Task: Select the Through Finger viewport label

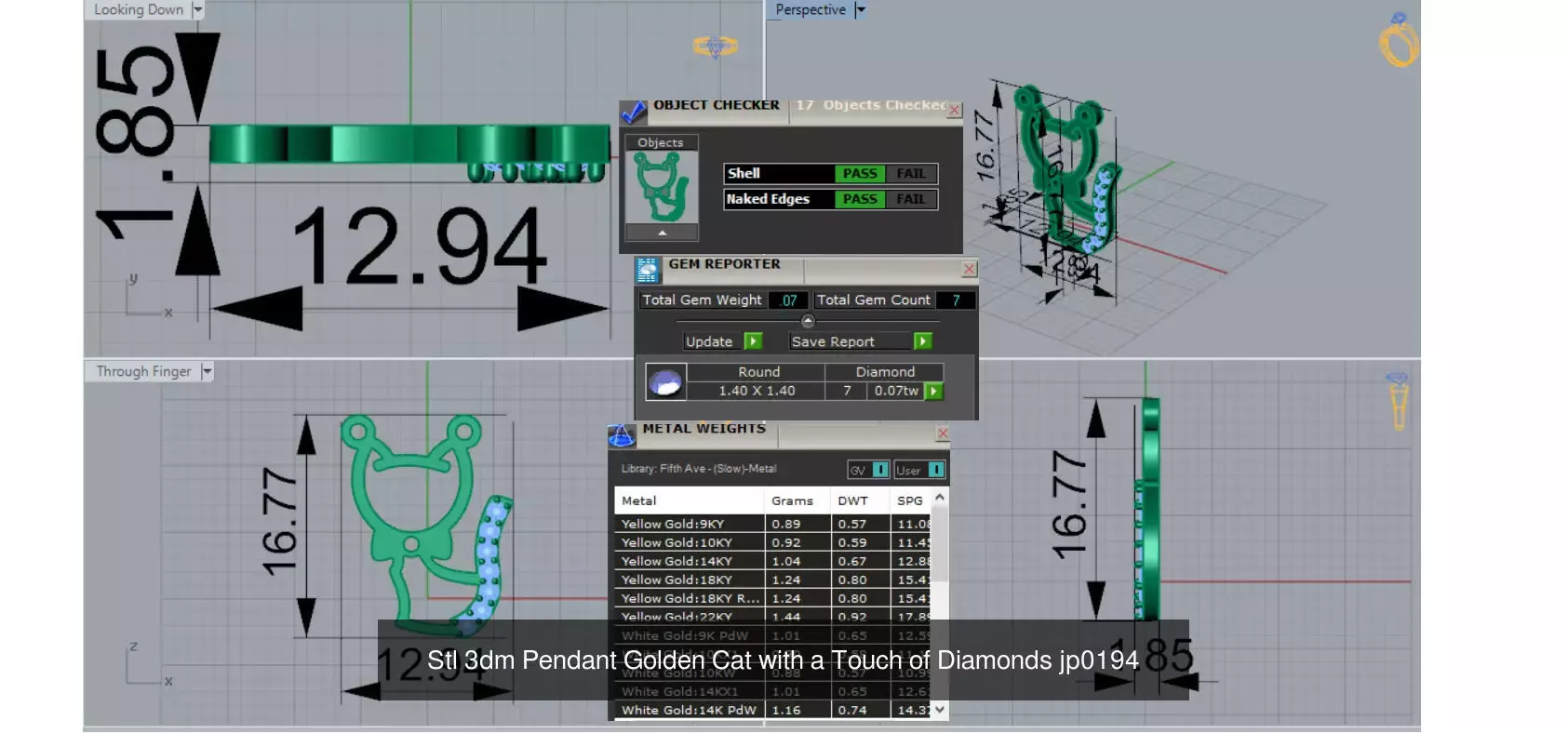Action: coord(143,371)
